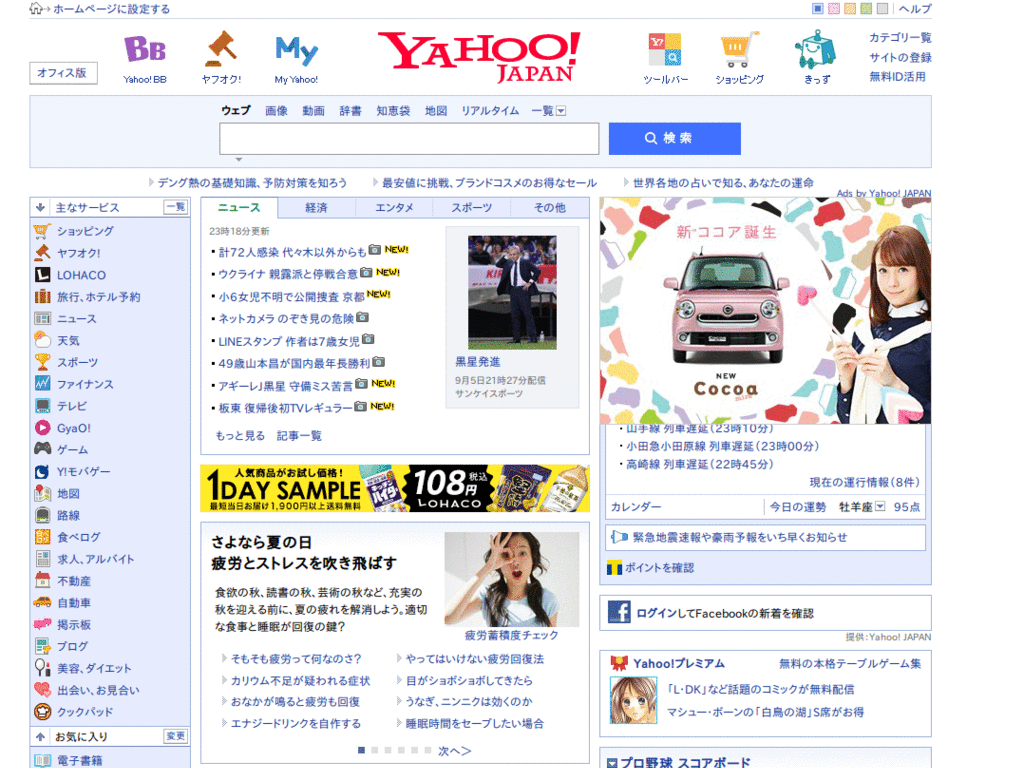1024x768 pixels.
Task: Click the Tabelog (食べログ) icon
Action: click(x=42, y=537)
